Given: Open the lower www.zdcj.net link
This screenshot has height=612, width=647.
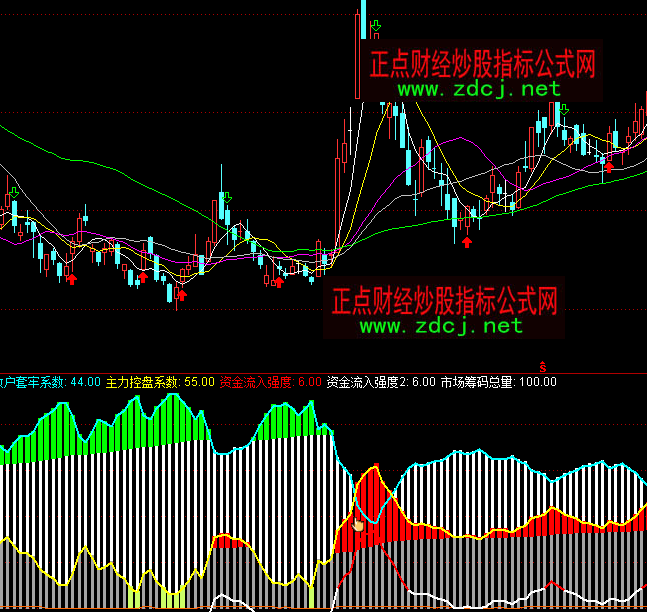Looking at the screenshot, I should [x=441, y=325].
